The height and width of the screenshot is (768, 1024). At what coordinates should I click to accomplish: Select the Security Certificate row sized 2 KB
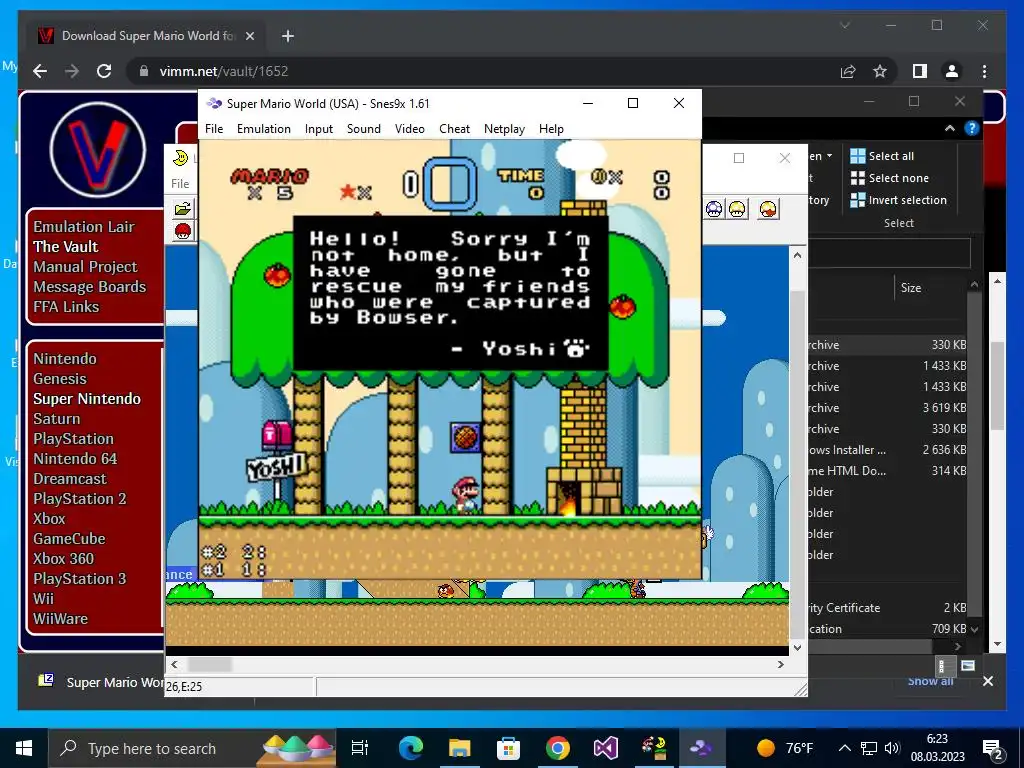887,607
